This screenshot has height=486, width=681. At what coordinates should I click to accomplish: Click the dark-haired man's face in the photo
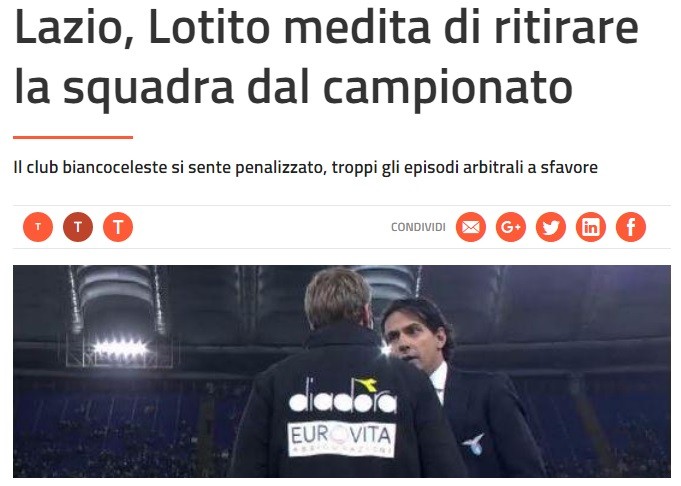point(412,341)
